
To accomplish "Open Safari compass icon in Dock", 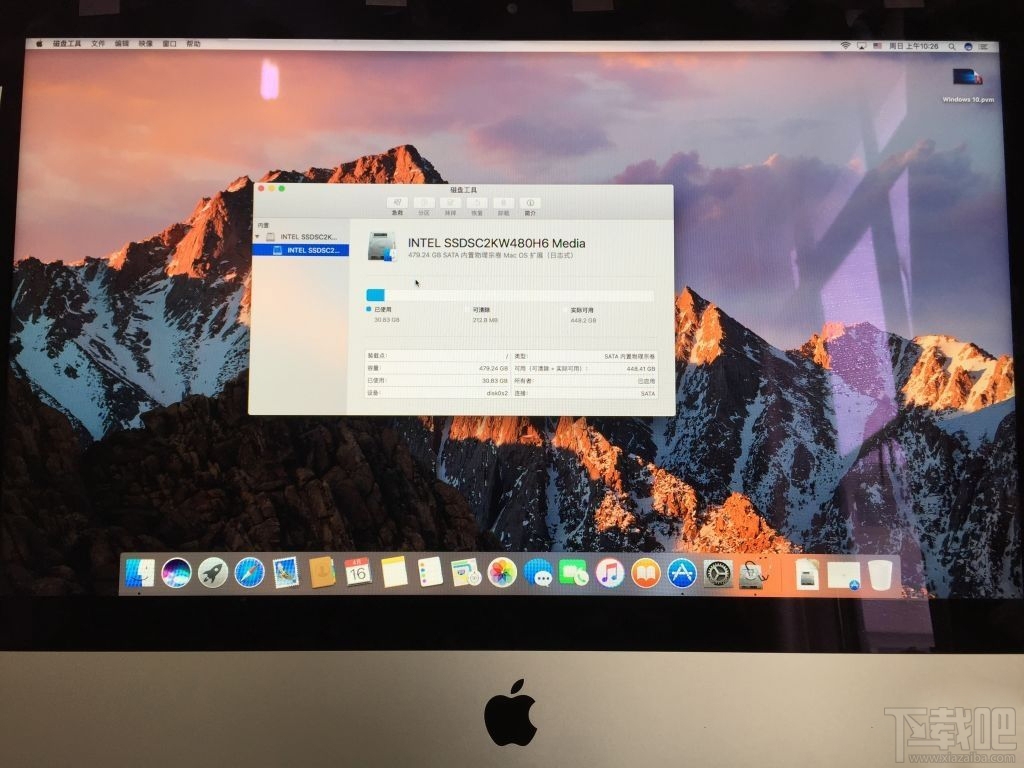I will [x=249, y=573].
